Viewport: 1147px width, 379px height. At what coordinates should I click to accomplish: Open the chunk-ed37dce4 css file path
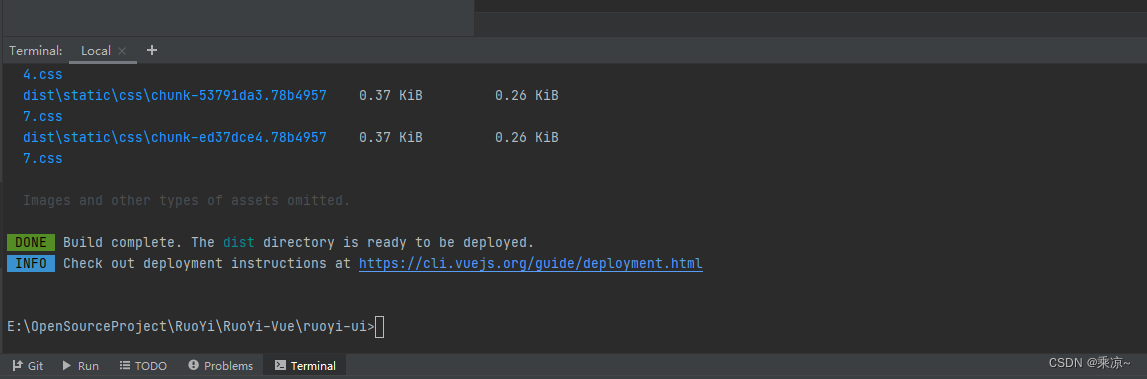tap(175, 138)
